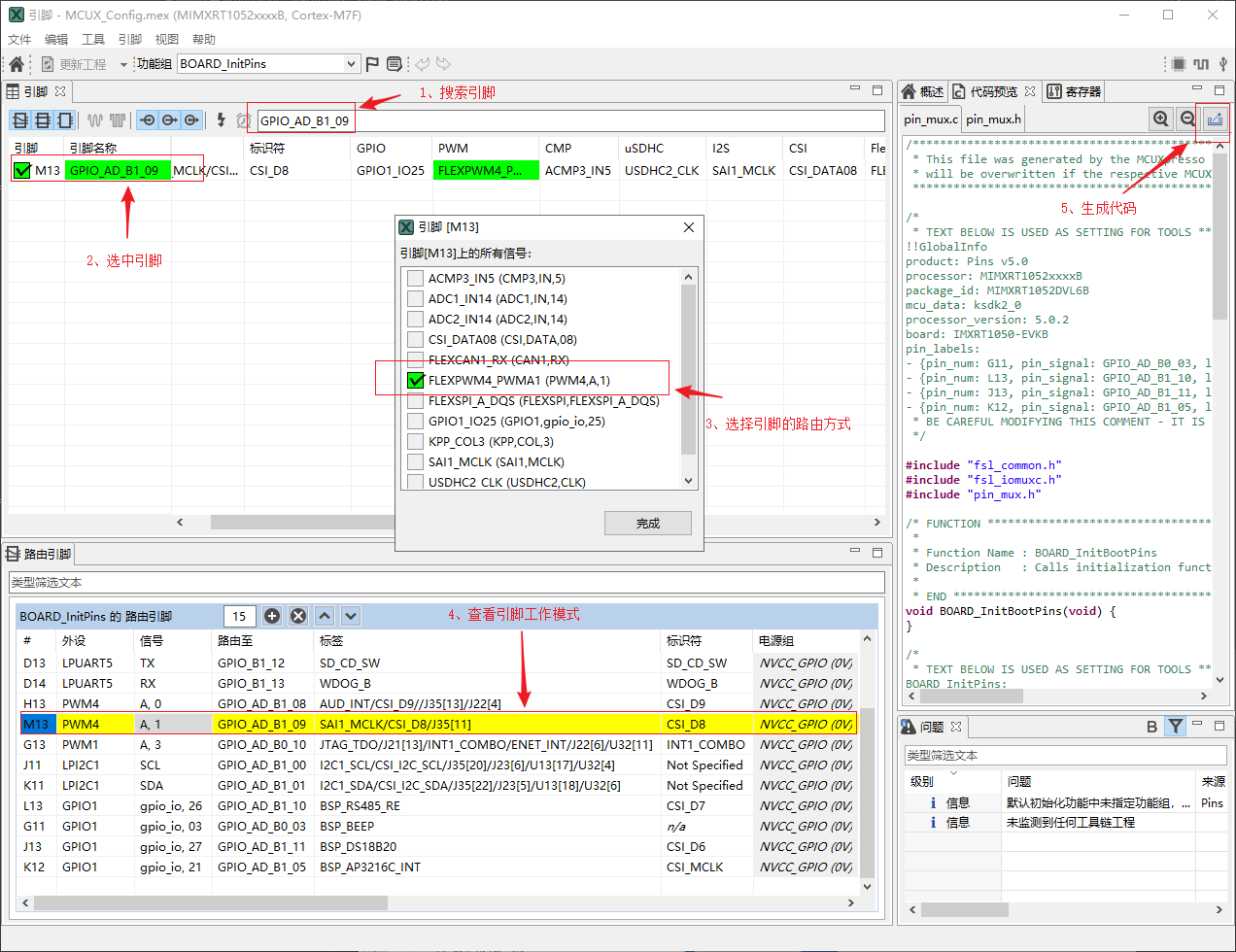The width and height of the screenshot is (1236, 952).
Task: Move routed pin down with the down chevron
Action: tap(351, 616)
